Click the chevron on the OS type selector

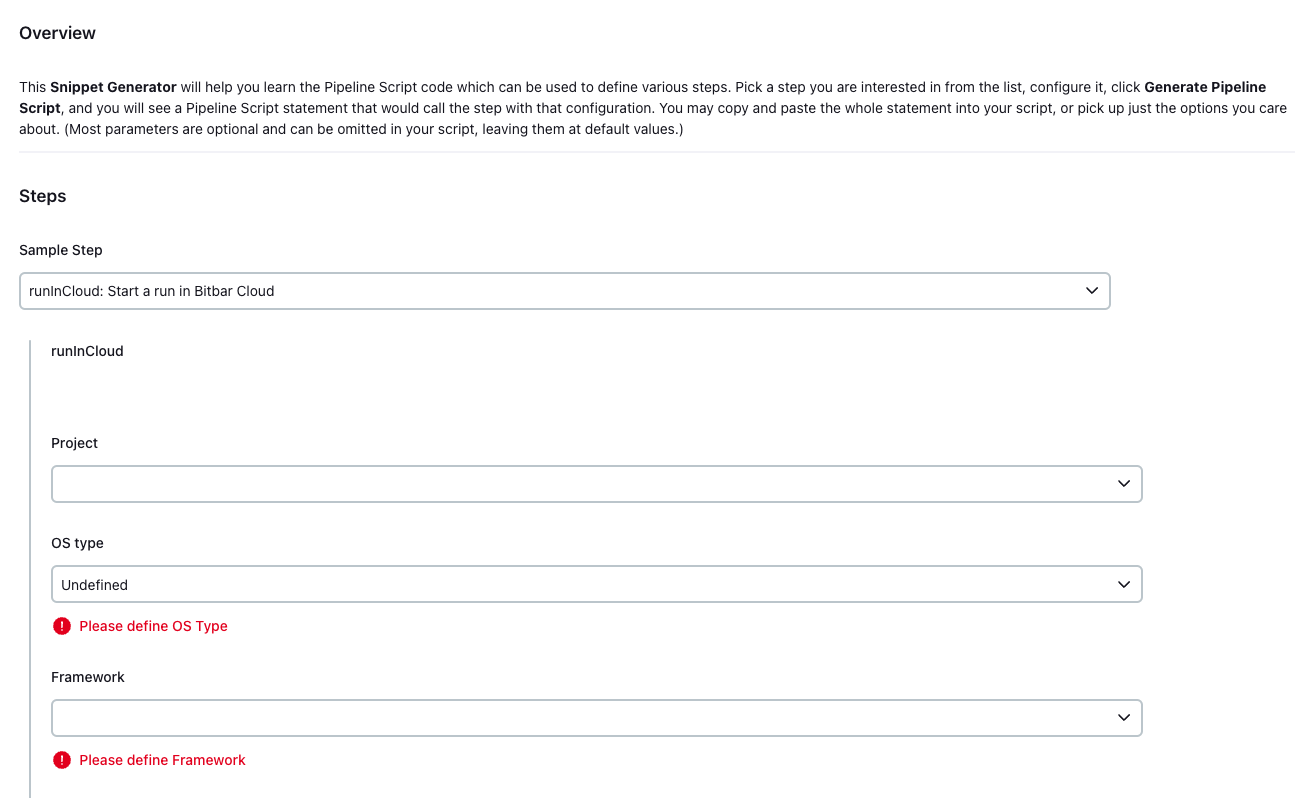[1124, 583]
